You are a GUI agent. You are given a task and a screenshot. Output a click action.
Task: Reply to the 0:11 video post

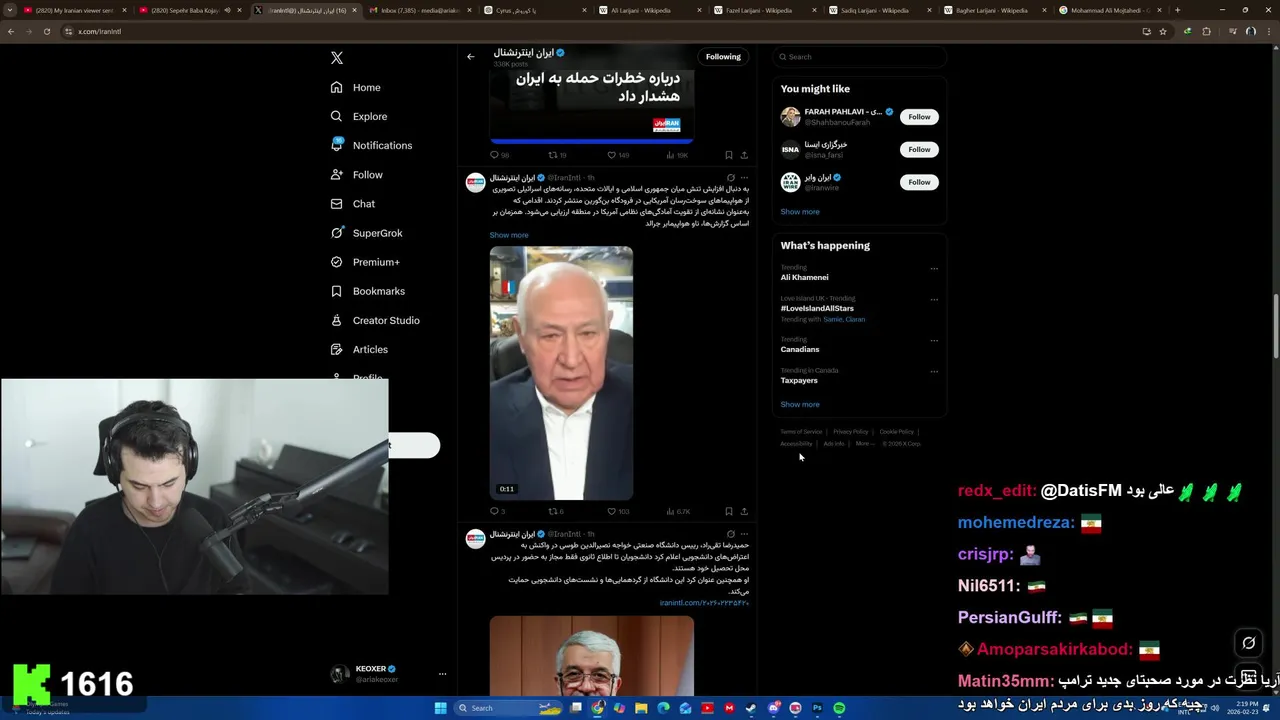pos(497,511)
